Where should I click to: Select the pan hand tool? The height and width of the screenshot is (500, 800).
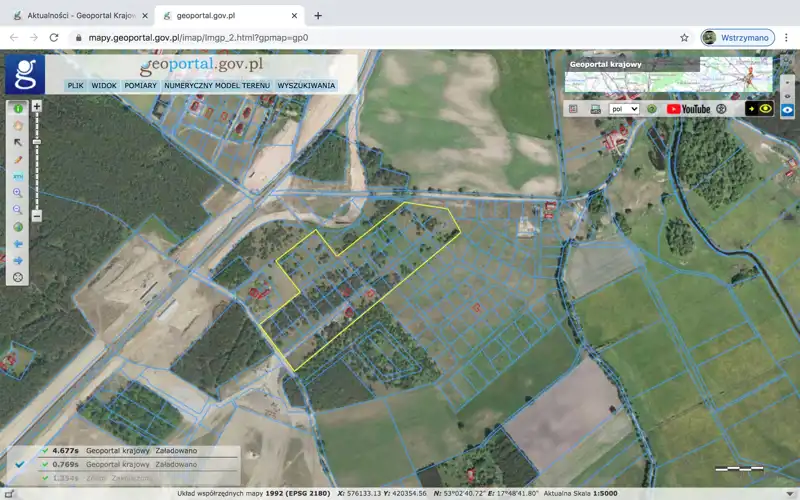coord(17,125)
